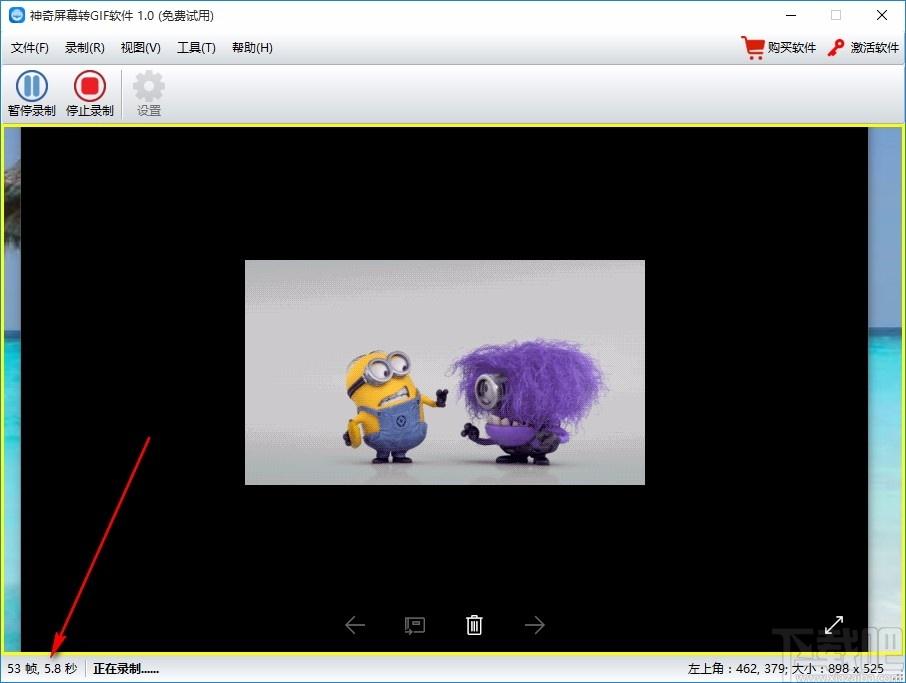Click the frame comment icon beside trash
Image resolution: width=906 pixels, height=683 pixels.
click(x=415, y=625)
